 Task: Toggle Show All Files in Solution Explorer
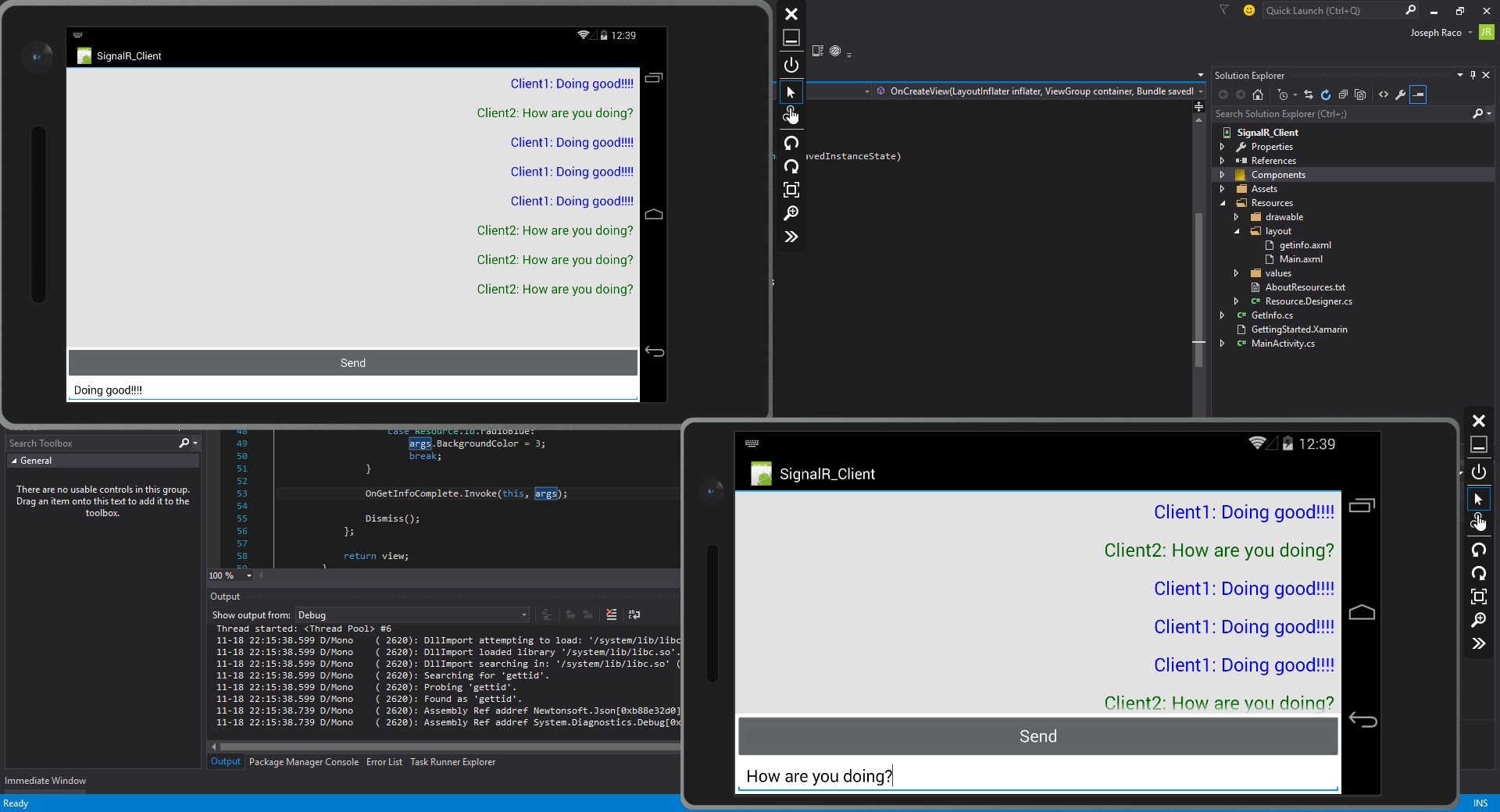[x=1360, y=94]
